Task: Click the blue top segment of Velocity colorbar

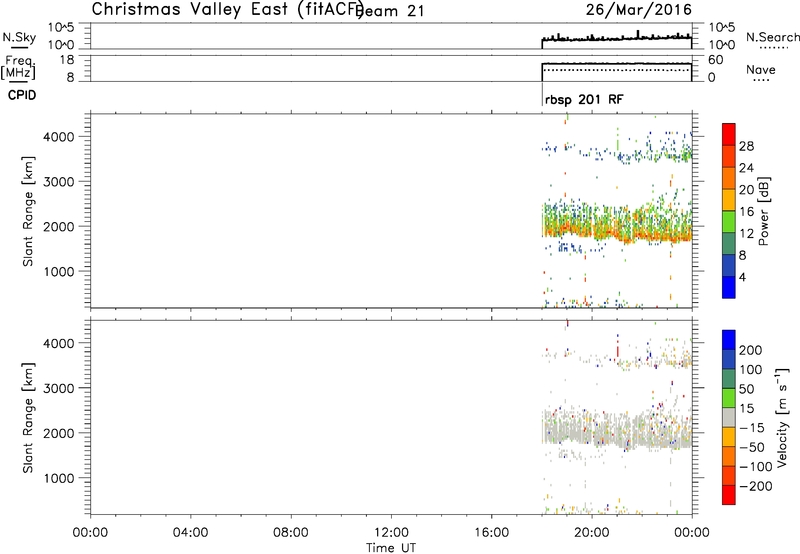Action: (729, 340)
